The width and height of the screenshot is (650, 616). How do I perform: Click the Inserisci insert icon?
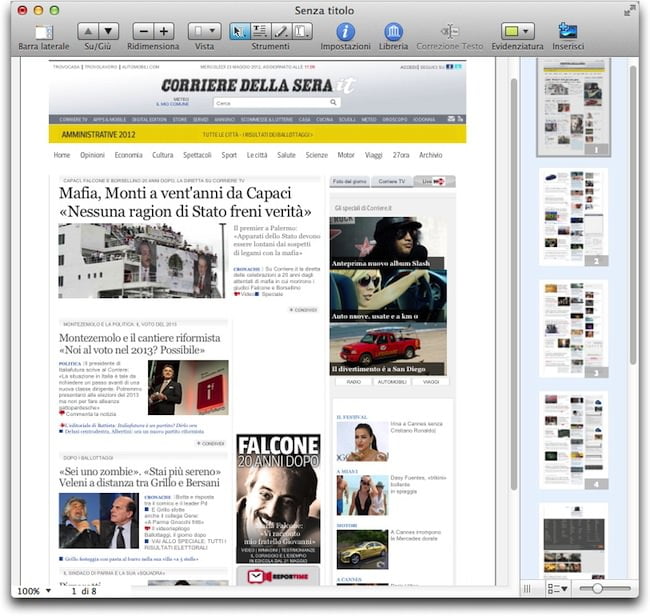pos(567,31)
